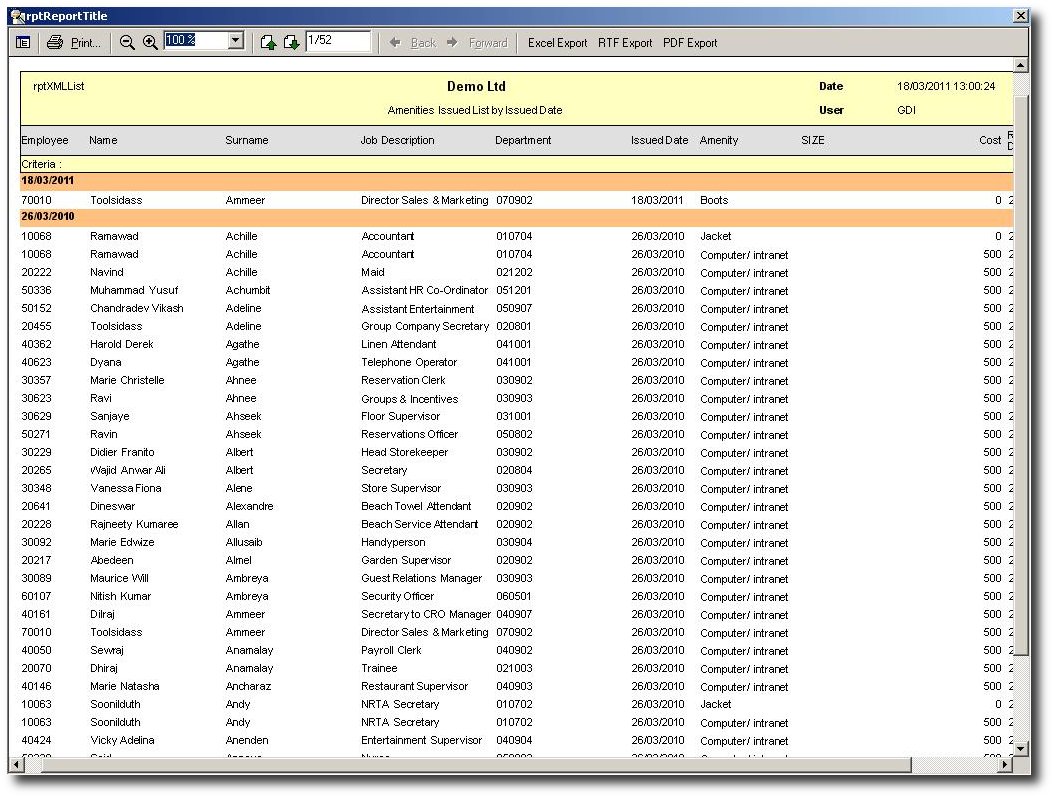The width and height of the screenshot is (1054, 798).
Task: Click the Back navigation arrow
Action: coord(413,43)
